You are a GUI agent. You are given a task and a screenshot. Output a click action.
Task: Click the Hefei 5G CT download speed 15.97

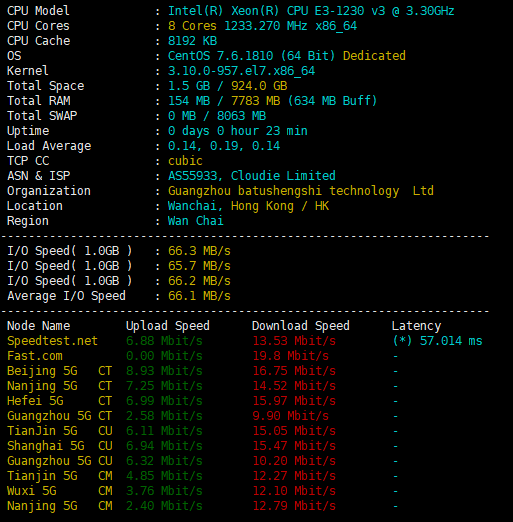[x=294, y=401]
